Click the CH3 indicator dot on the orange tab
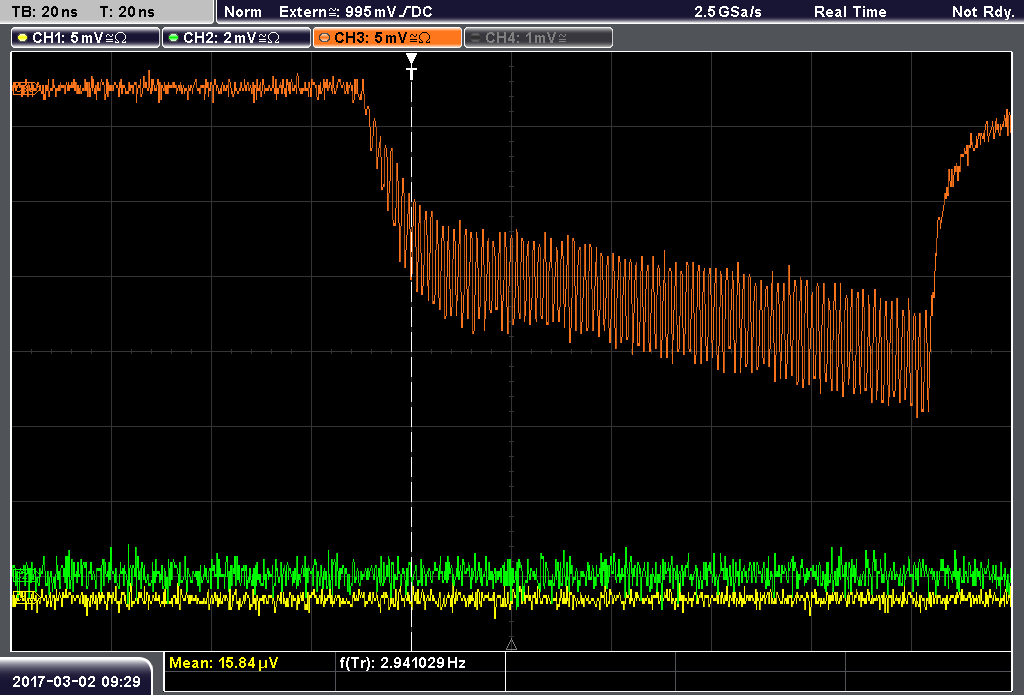The width and height of the screenshot is (1024, 695). click(325, 38)
